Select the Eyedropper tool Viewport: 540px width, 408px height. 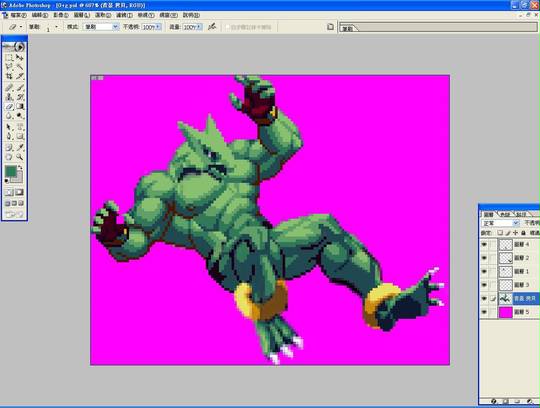pos(20,148)
